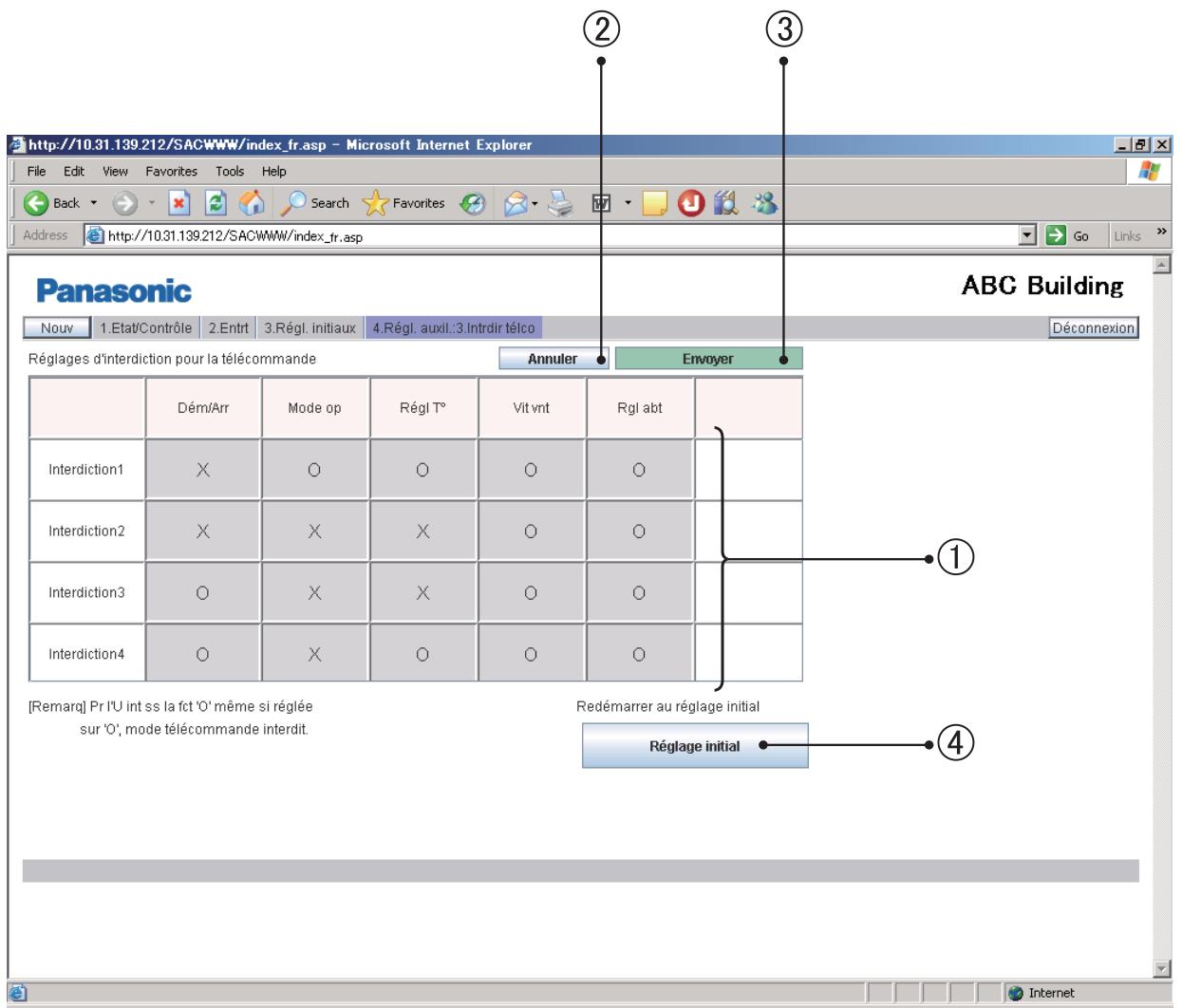
Task: Expand the Edit icon dropdown arrow
Action: (627, 204)
